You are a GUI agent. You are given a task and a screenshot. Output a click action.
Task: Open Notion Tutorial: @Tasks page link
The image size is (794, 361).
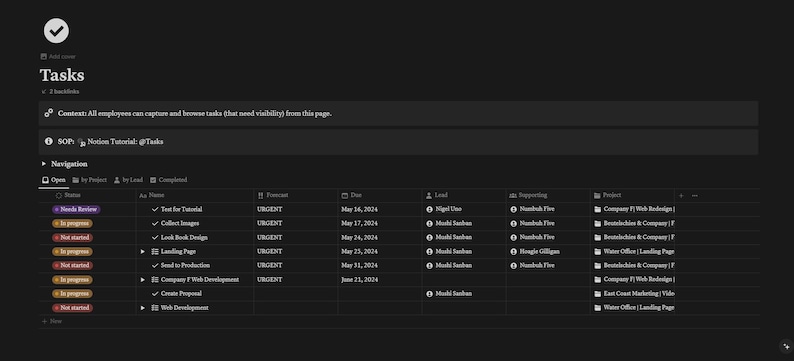(121, 142)
